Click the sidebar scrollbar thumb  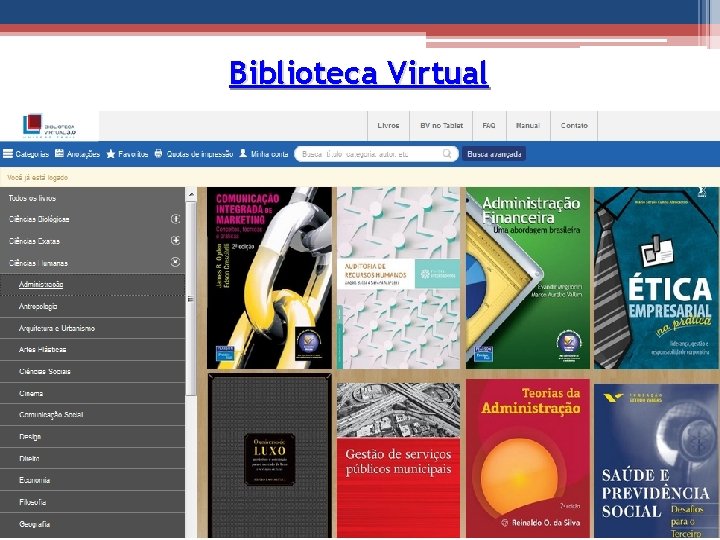click(191, 298)
